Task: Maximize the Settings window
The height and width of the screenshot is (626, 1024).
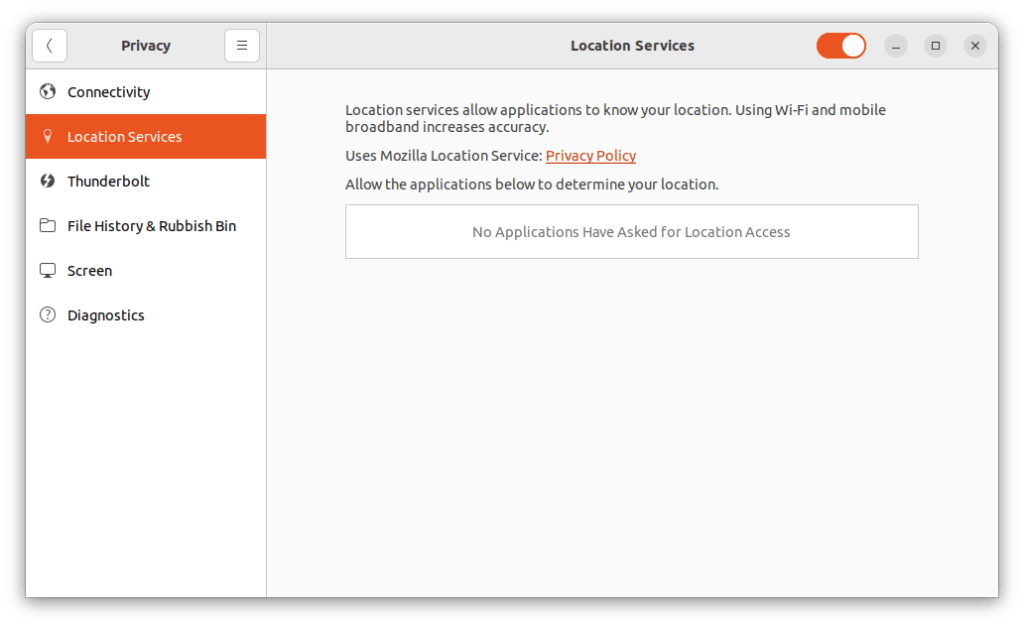Action: [x=936, y=46]
